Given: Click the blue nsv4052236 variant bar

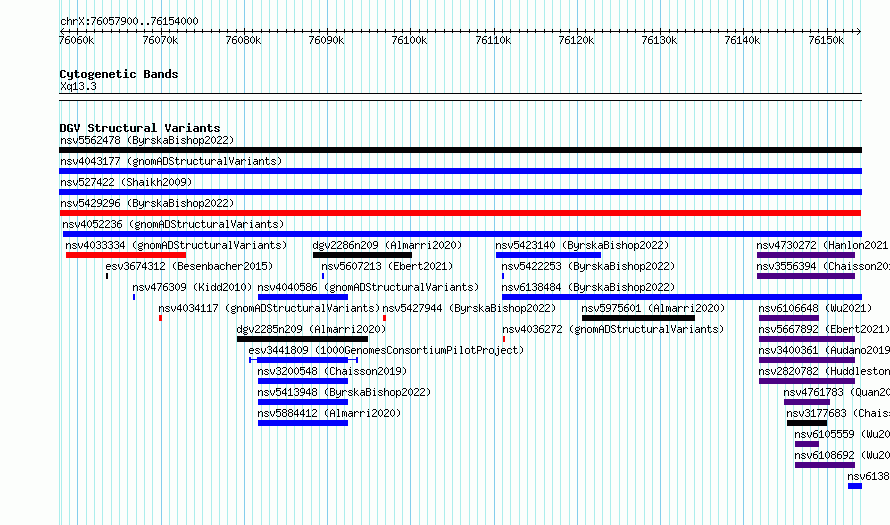Looking at the screenshot, I should click(462, 234).
